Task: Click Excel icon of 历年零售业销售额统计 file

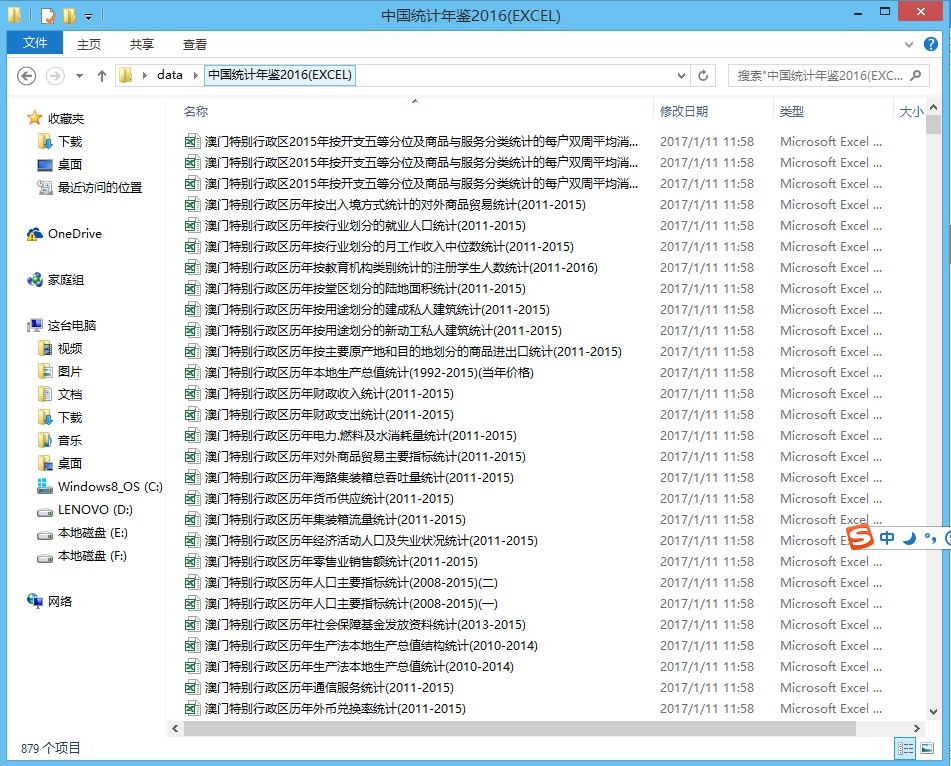Action: [192, 562]
